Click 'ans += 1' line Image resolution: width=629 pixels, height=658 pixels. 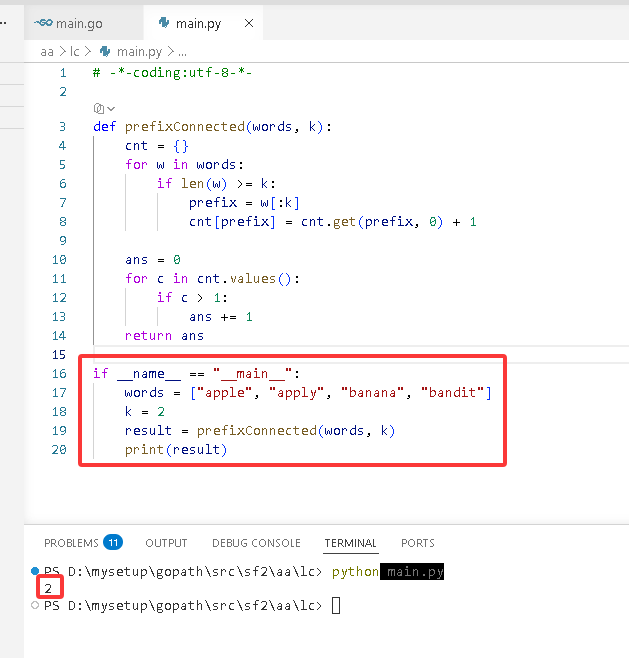[x=221, y=317]
